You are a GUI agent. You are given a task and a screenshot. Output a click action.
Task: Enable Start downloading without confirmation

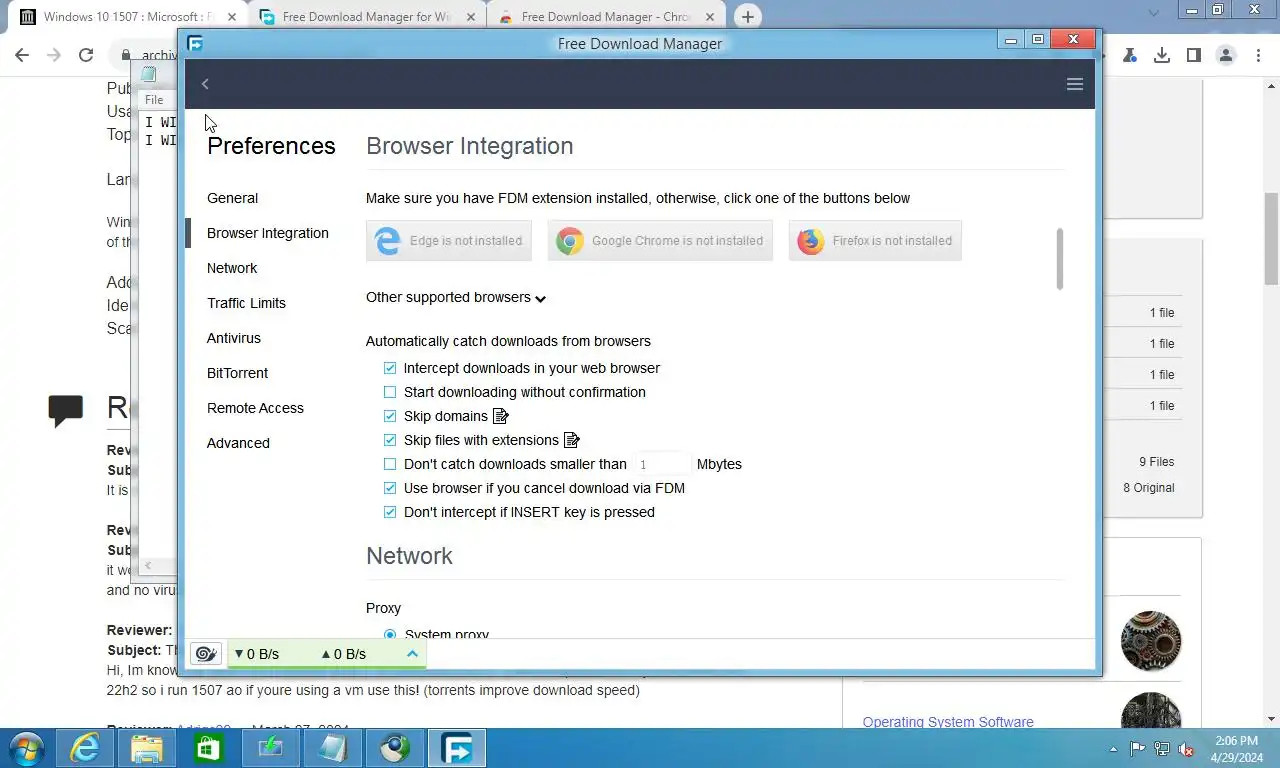pyautogui.click(x=390, y=392)
